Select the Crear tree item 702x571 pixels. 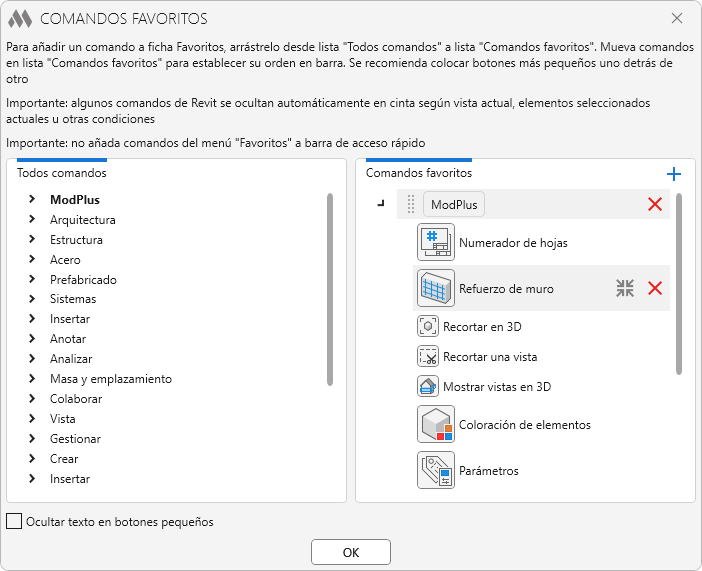(64, 459)
